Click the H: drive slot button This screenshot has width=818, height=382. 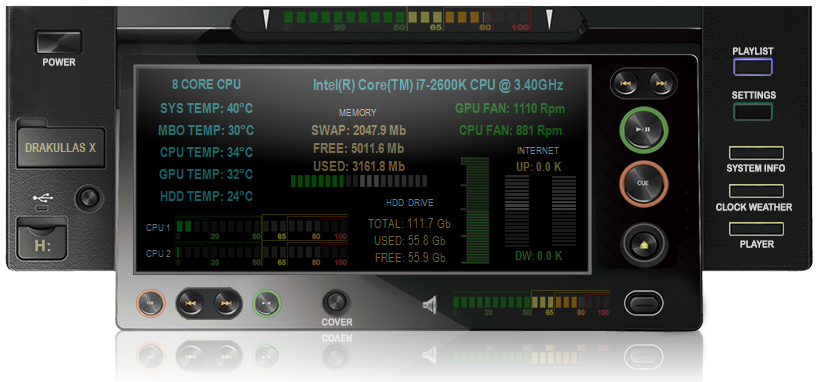(x=42, y=238)
